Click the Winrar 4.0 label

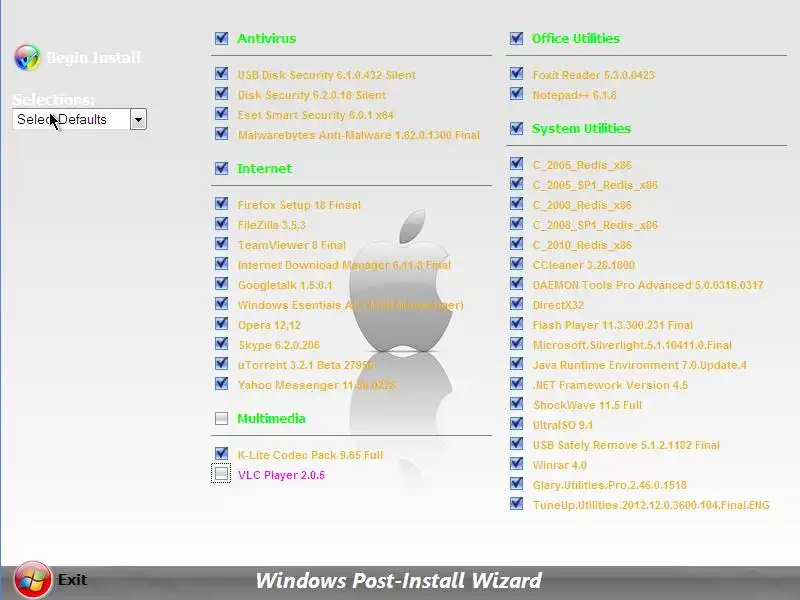coord(559,465)
